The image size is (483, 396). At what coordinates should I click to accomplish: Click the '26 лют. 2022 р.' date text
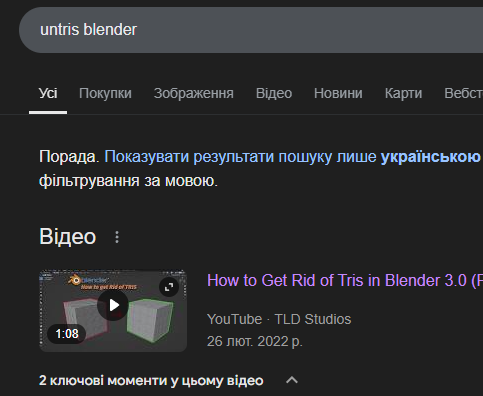[x=255, y=341]
